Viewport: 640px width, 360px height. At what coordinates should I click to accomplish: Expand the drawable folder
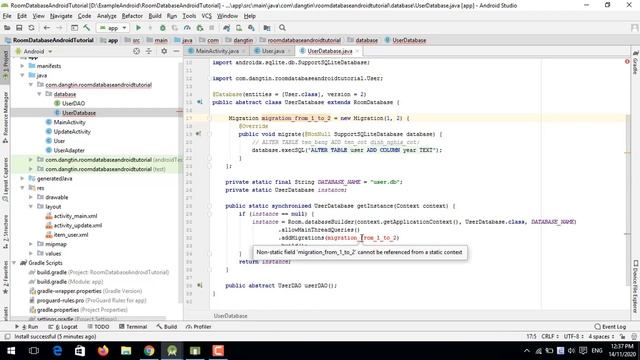(x=31, y=197)
